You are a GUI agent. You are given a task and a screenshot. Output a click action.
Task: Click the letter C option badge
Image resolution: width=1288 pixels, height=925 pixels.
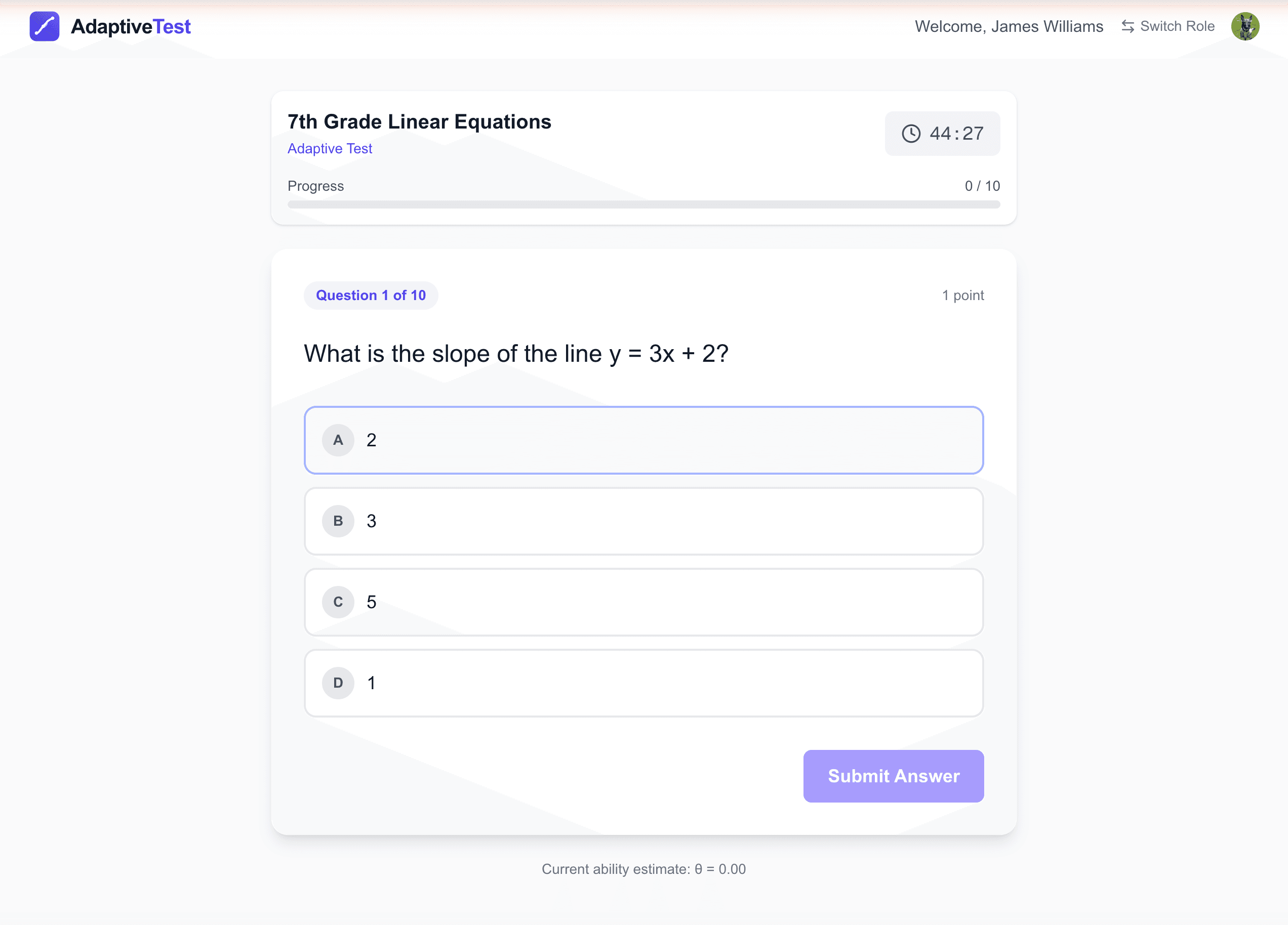[x=338, y=602]
